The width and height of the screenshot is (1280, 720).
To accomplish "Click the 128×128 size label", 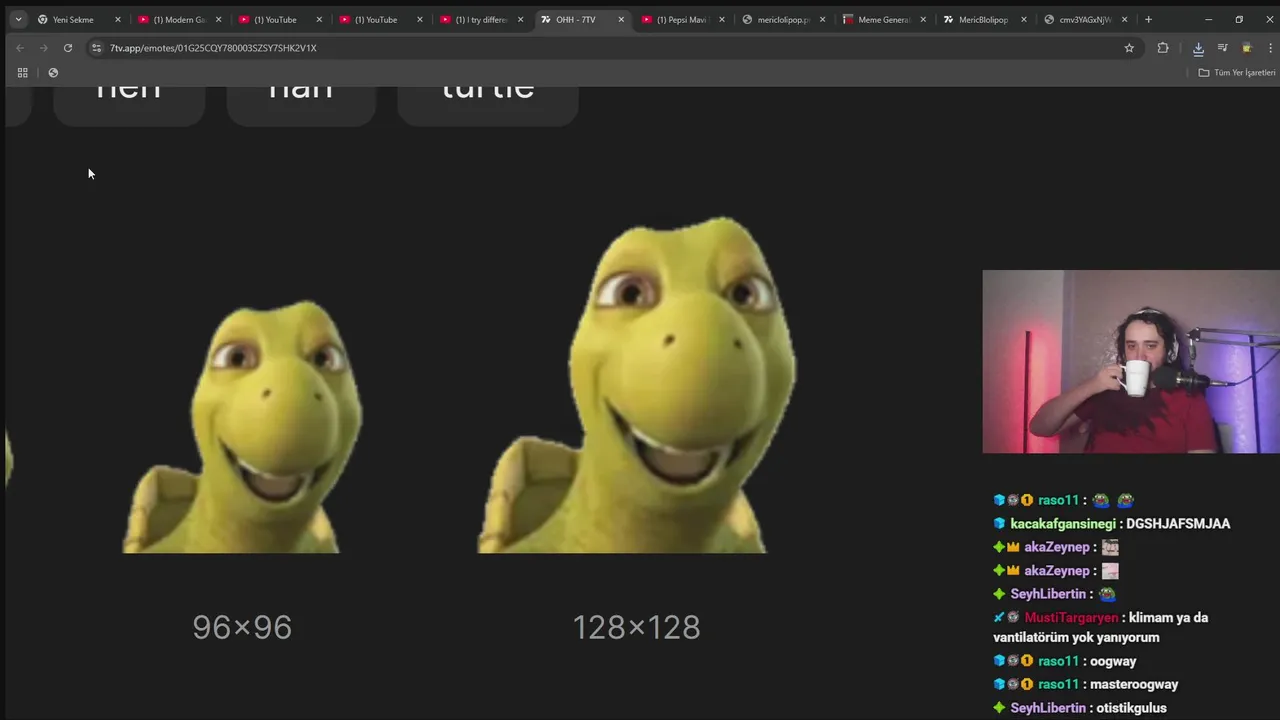I will 636,628.
